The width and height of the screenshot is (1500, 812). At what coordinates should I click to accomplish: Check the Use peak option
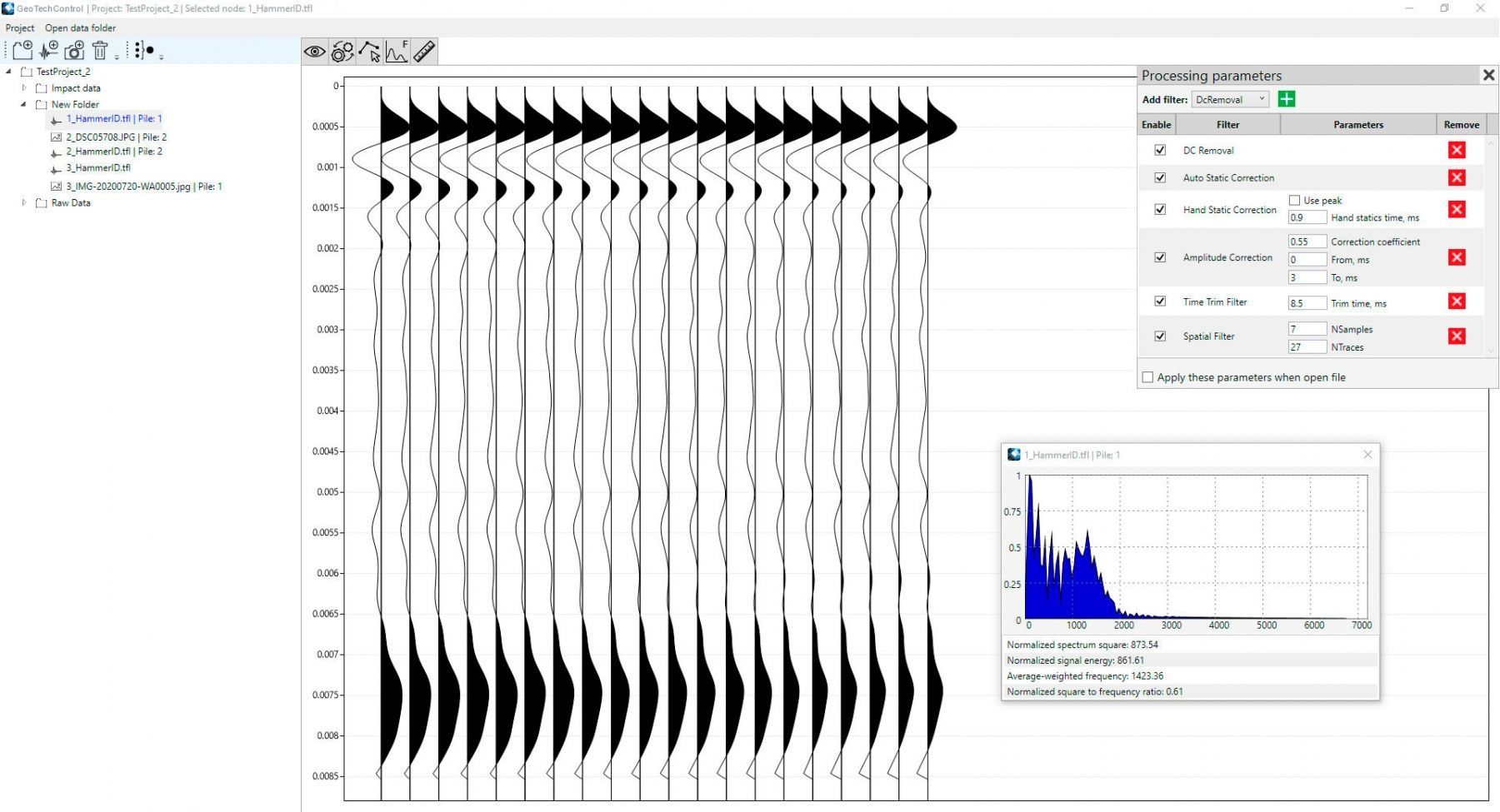pyautogui.click(x=1294, y=200)
